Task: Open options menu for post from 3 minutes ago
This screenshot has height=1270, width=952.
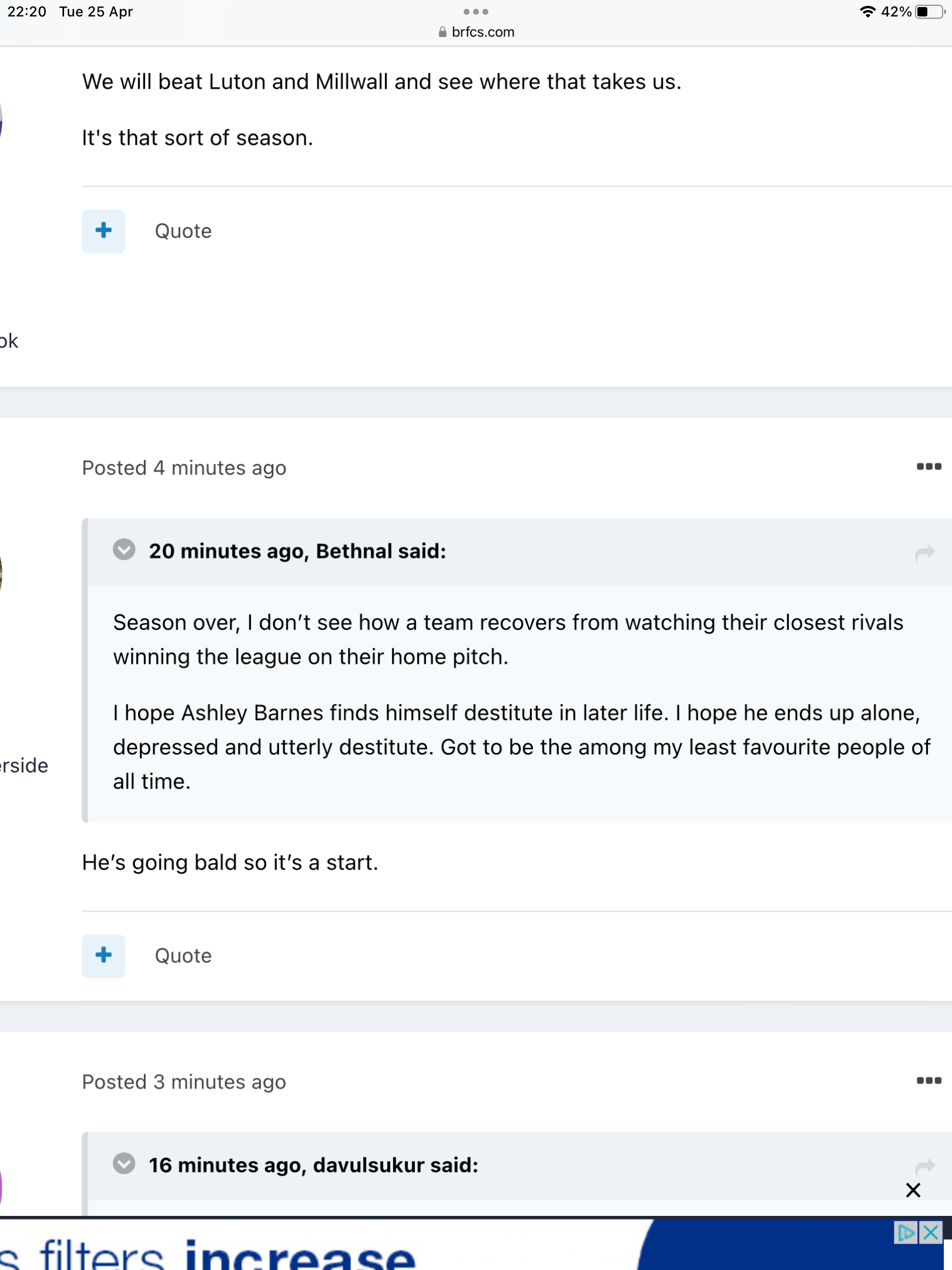Action: [928, 1081]
